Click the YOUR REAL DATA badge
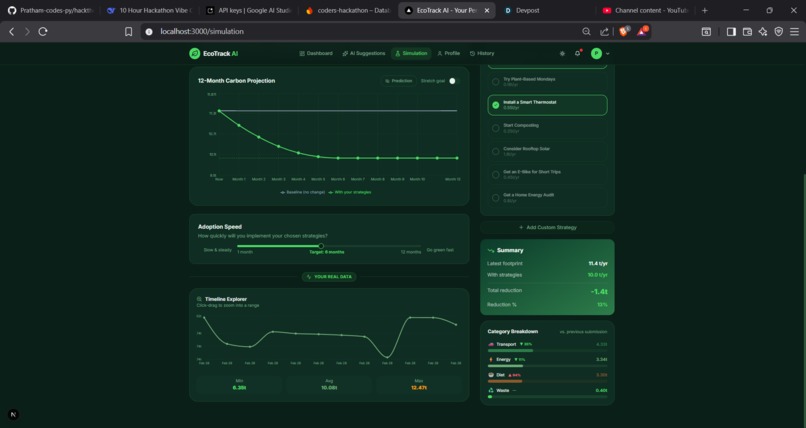This screenshot has height=428, width=806. [329, 277]
